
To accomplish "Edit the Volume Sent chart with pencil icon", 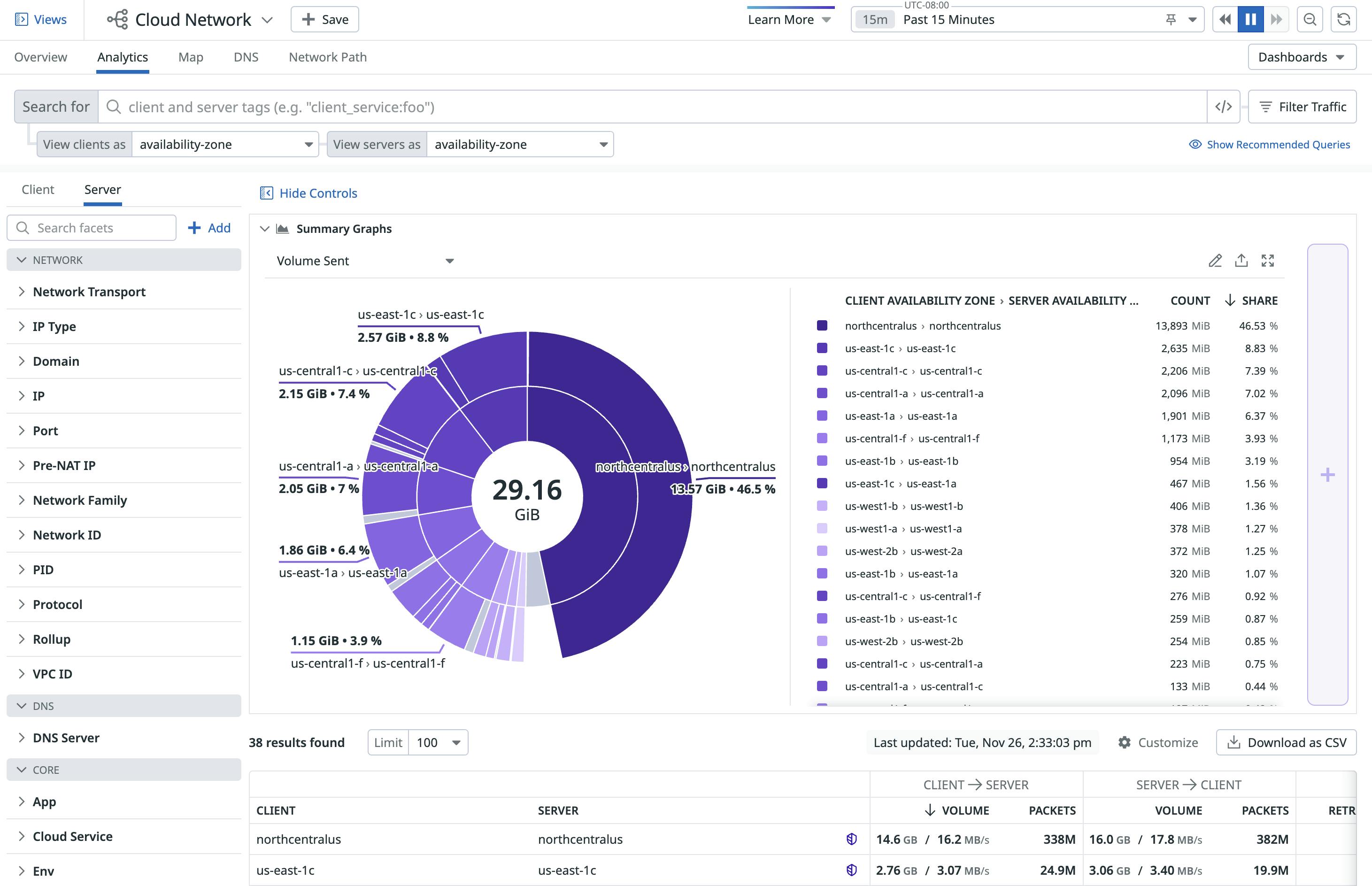I will pos(1216,261).
